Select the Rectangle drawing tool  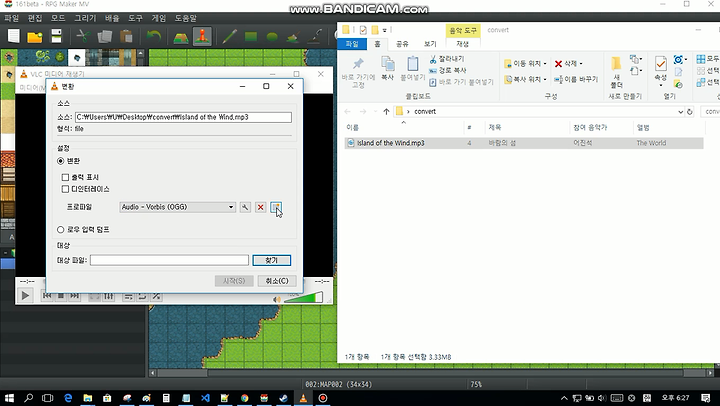coord(251,36)
